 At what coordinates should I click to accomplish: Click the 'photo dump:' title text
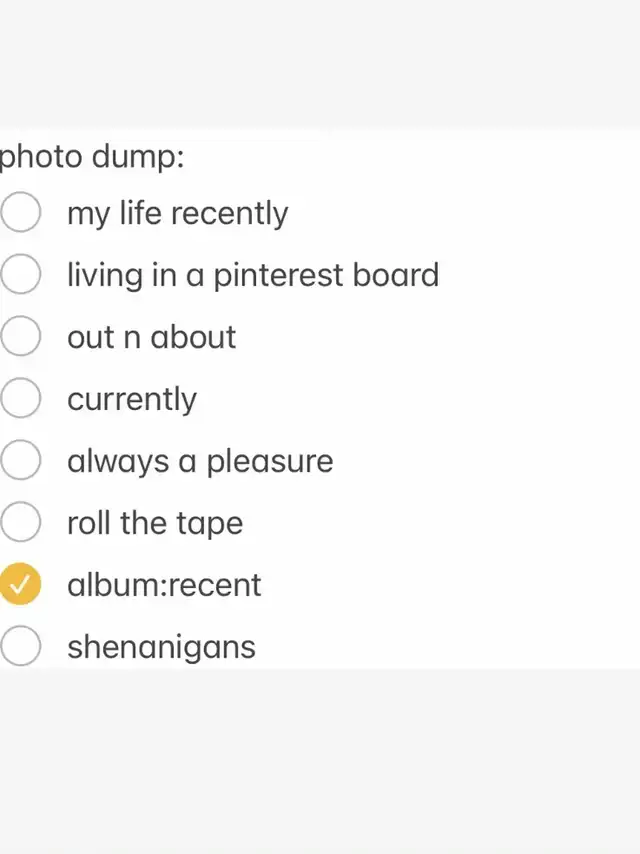pyautogui.click(x=92, y=158)
